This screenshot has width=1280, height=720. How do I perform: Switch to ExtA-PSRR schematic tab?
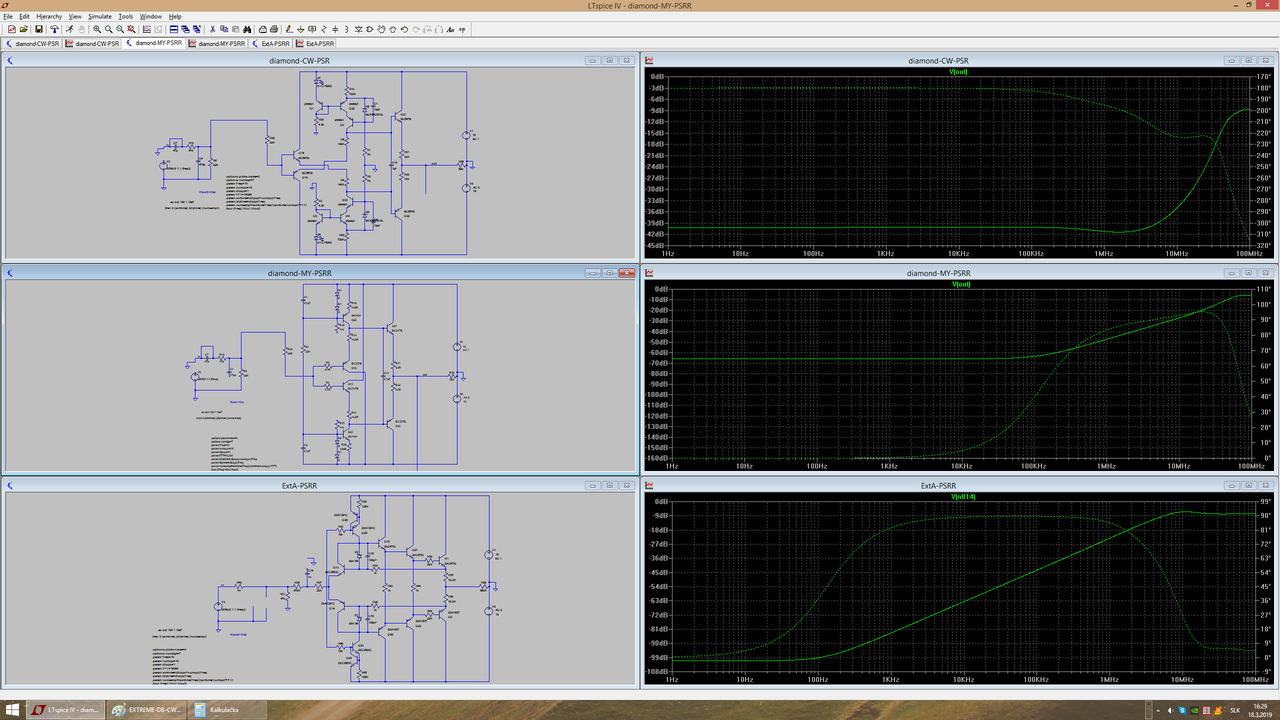pyautogui.click(x=272, y=43)
